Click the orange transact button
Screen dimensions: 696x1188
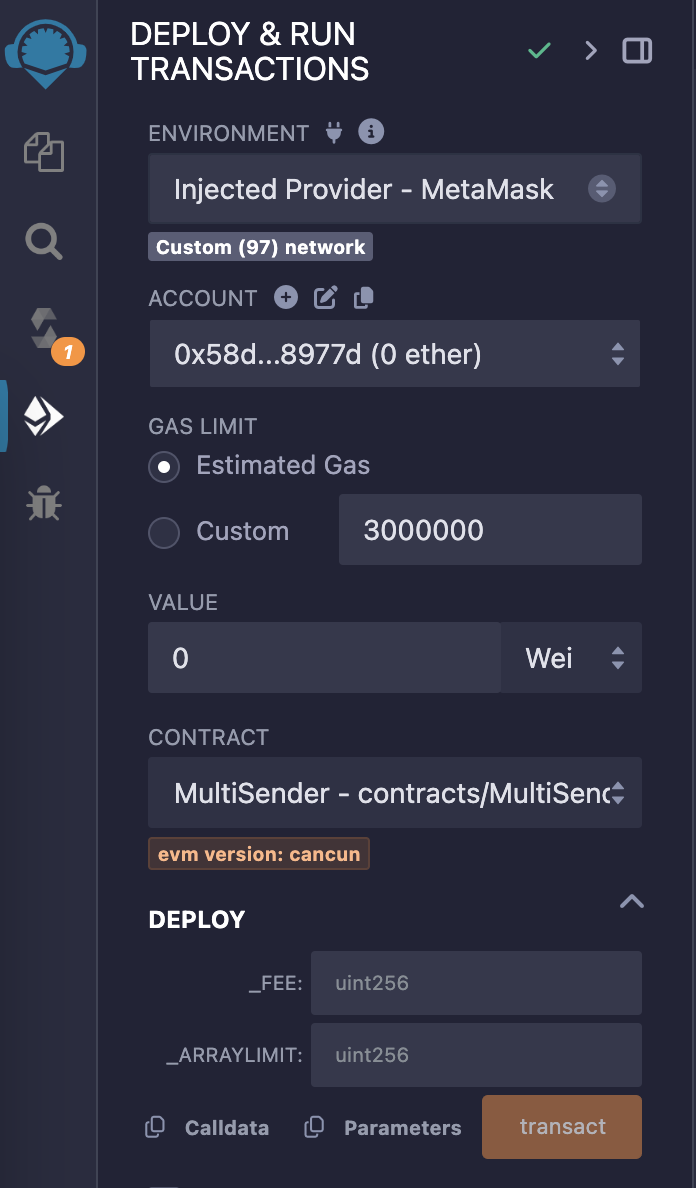(x=562, y=1127)
